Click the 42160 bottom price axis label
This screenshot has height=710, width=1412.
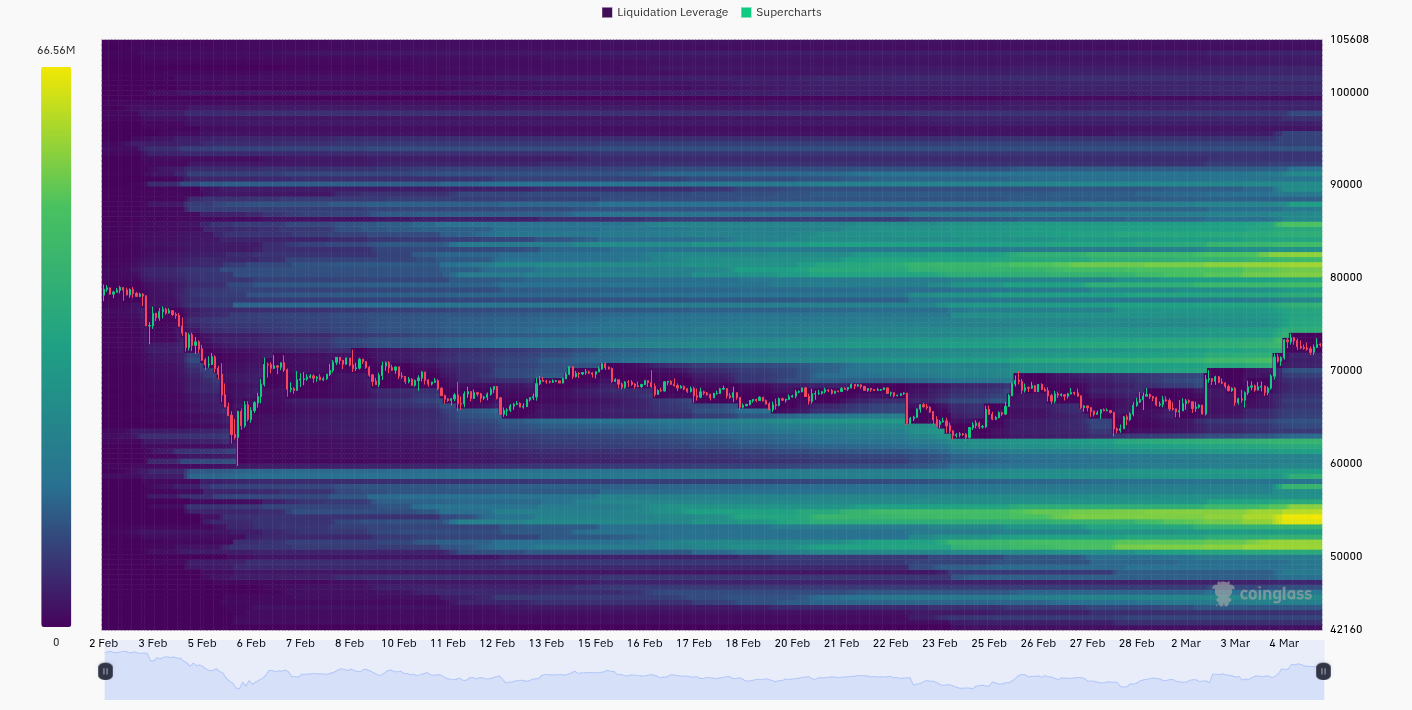click(x=1346, y=629)
